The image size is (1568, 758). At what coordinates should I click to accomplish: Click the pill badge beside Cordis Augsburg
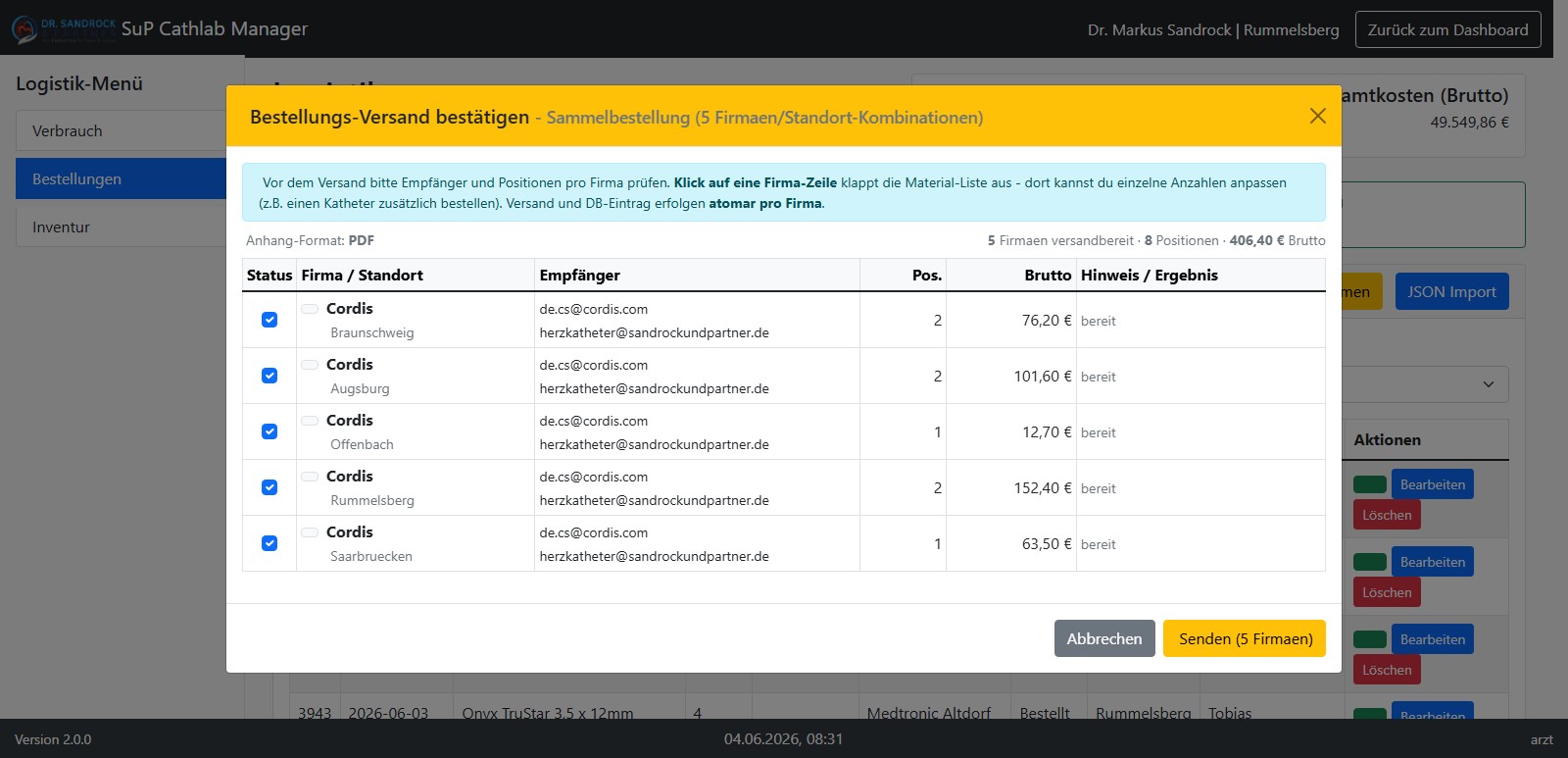(x=310, y=365)
